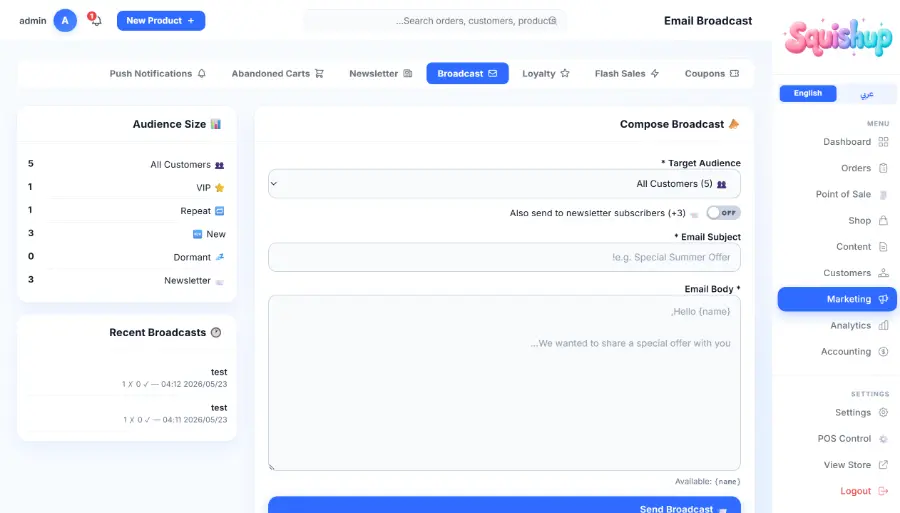
Task: Click the Shop bag icon
Action: pos(883,220)
